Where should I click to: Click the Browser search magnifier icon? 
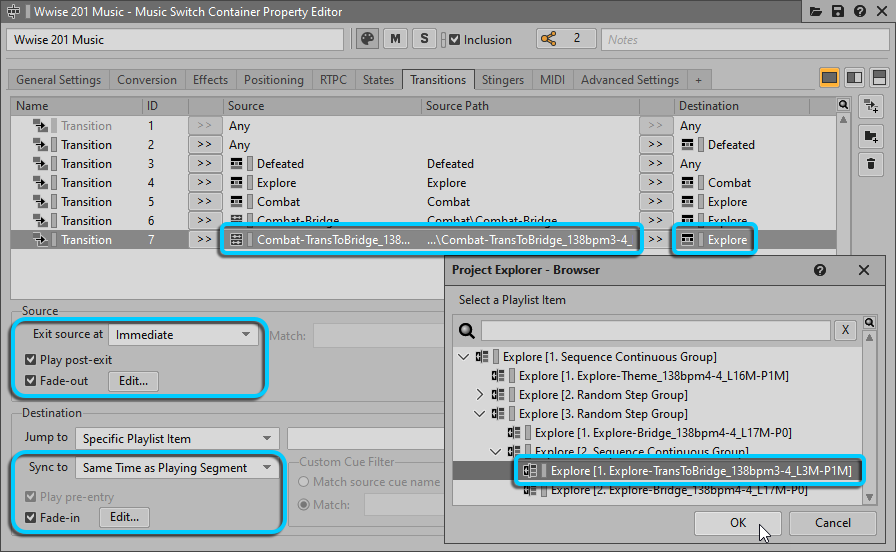(467, 330)
